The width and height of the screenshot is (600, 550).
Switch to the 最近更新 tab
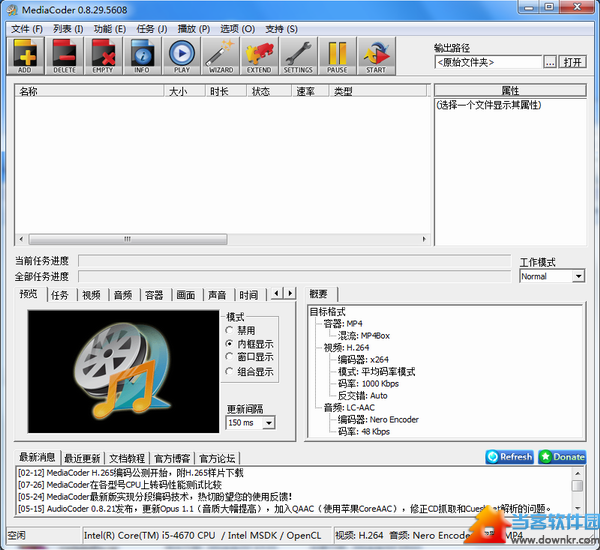point(82,458)
